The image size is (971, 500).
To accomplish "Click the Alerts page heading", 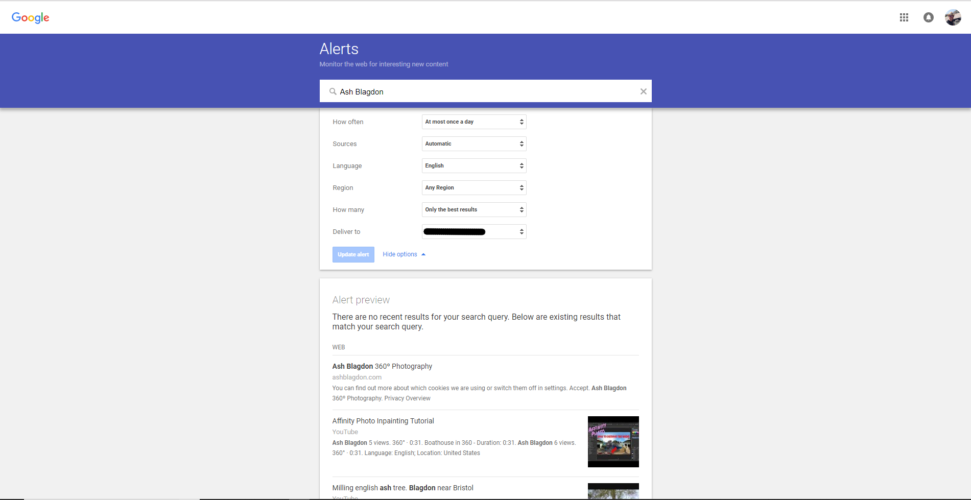I will point(339,49).
